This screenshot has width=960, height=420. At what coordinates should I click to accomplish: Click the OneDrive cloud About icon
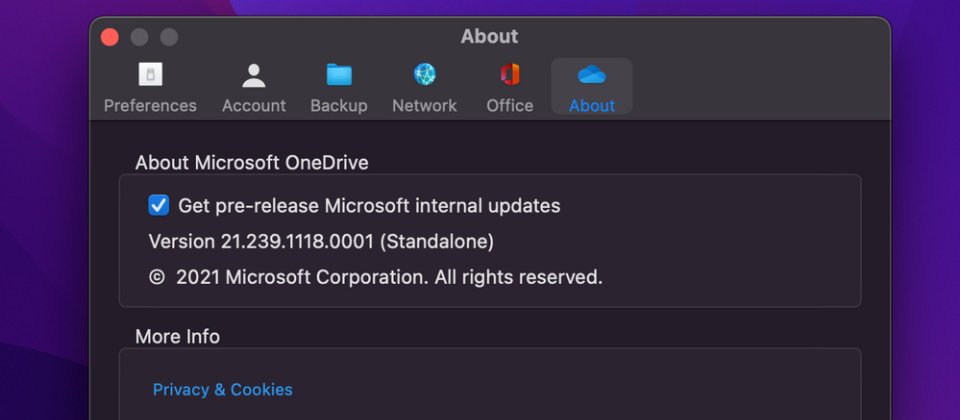591,75
